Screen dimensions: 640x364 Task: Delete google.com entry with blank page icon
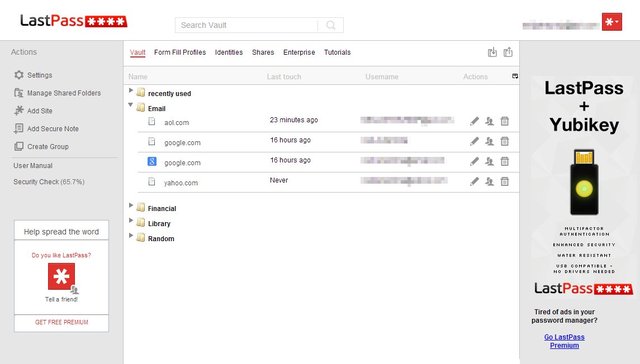click(505, 141)
